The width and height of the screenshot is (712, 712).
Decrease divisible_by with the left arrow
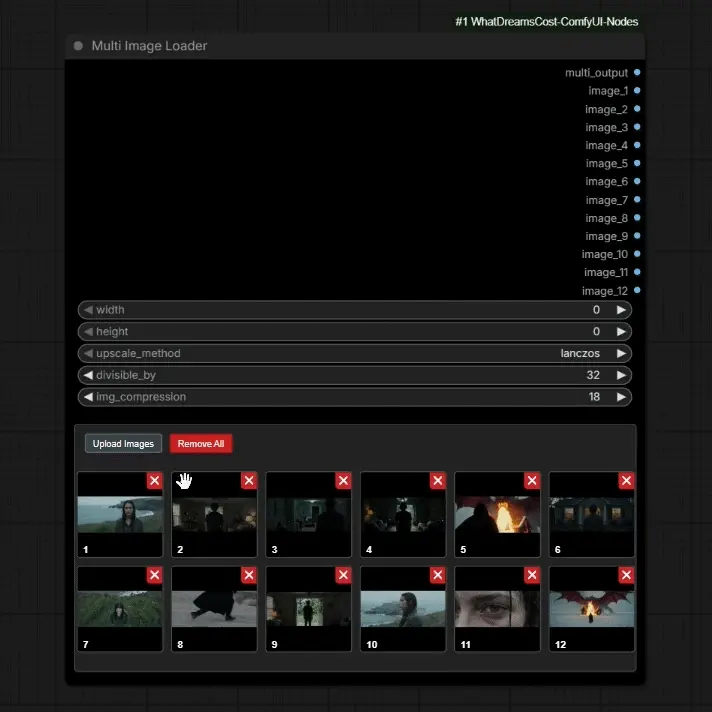point(88,375)
